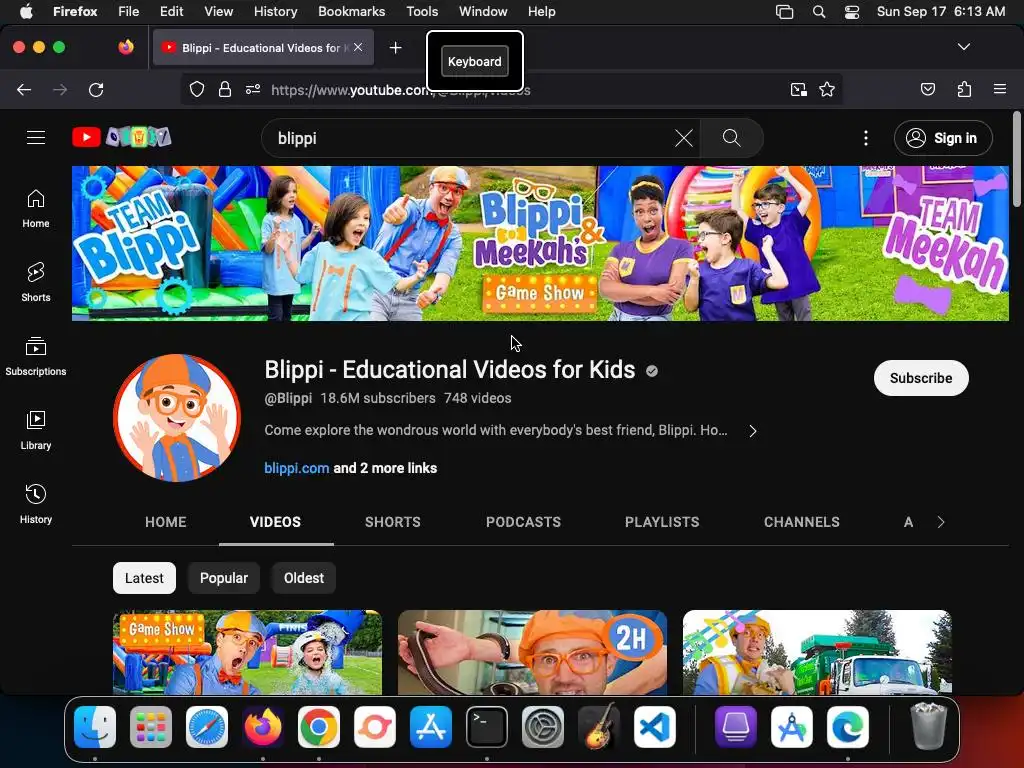Click the Sign in button

(x=943, y=138)
